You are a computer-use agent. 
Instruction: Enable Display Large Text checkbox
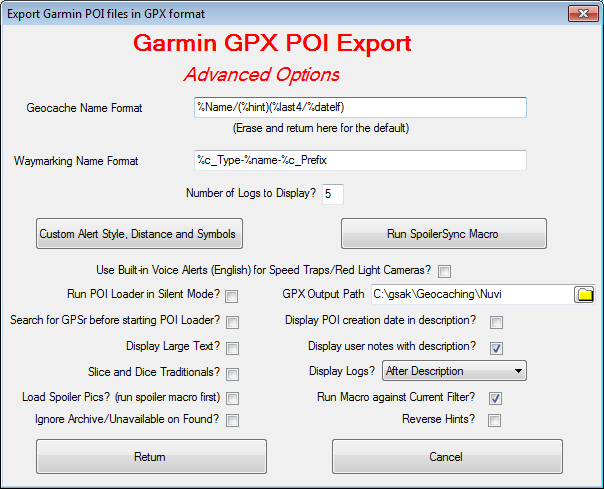pos(232,348)
